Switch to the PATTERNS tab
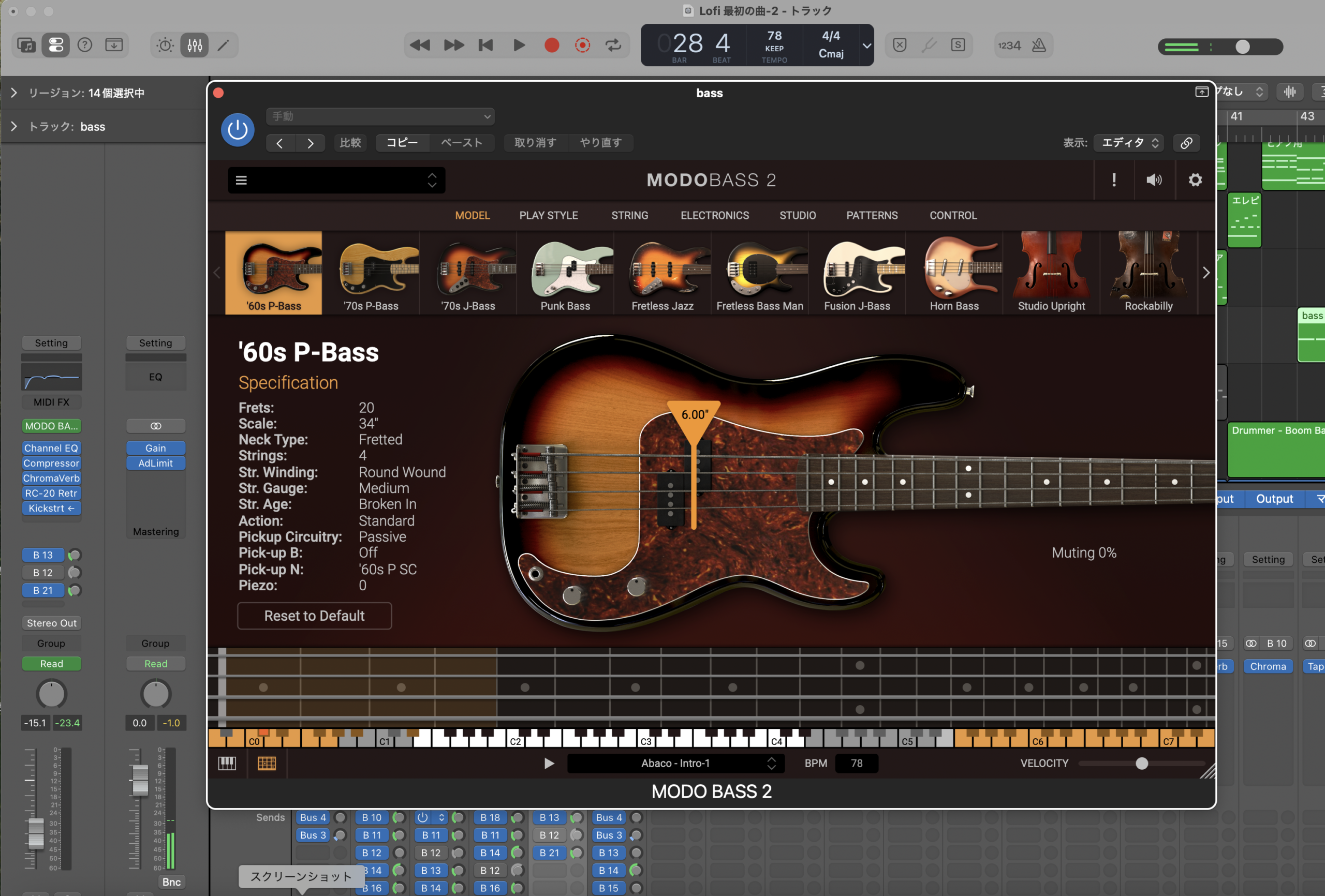 pyautogui.click(x=872, y=215)
